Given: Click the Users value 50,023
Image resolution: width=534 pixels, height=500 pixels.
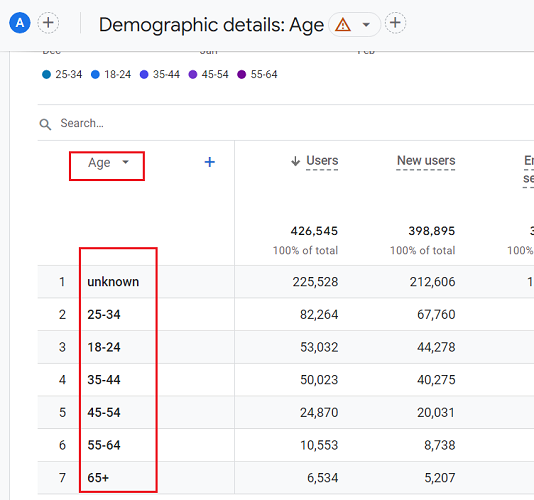Looking at the screenshot, I should pos(319,380).
